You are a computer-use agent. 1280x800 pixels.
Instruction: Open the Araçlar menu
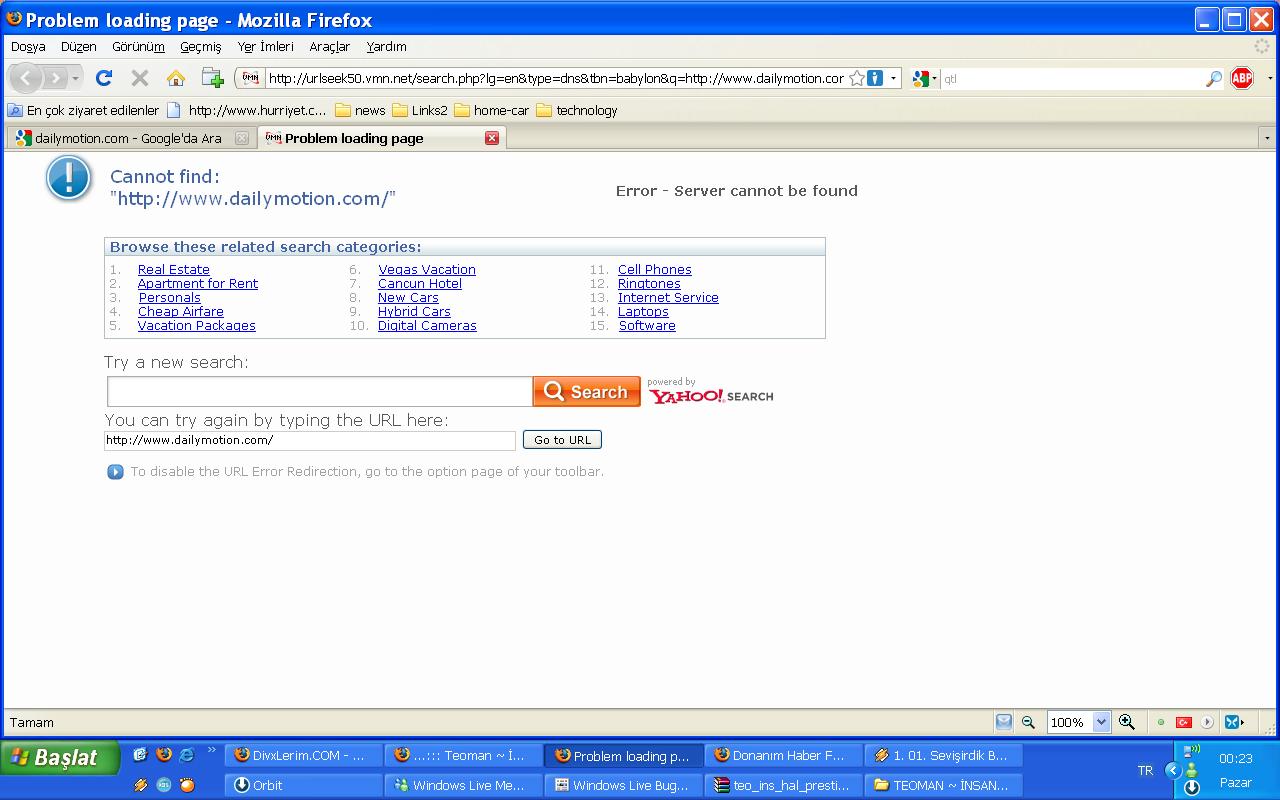(x=330, y=46)
